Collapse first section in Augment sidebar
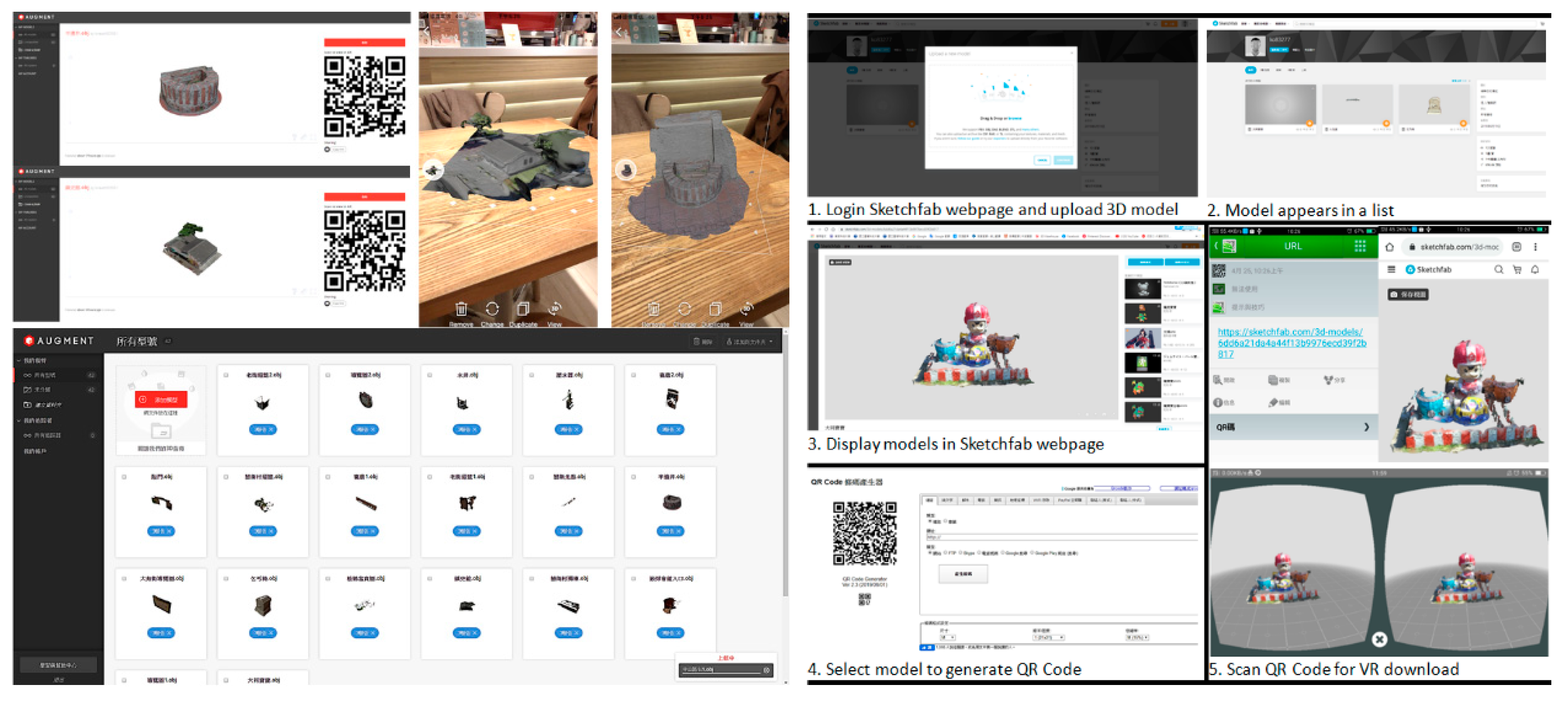 pyautogui.click(x=19, y=361)
